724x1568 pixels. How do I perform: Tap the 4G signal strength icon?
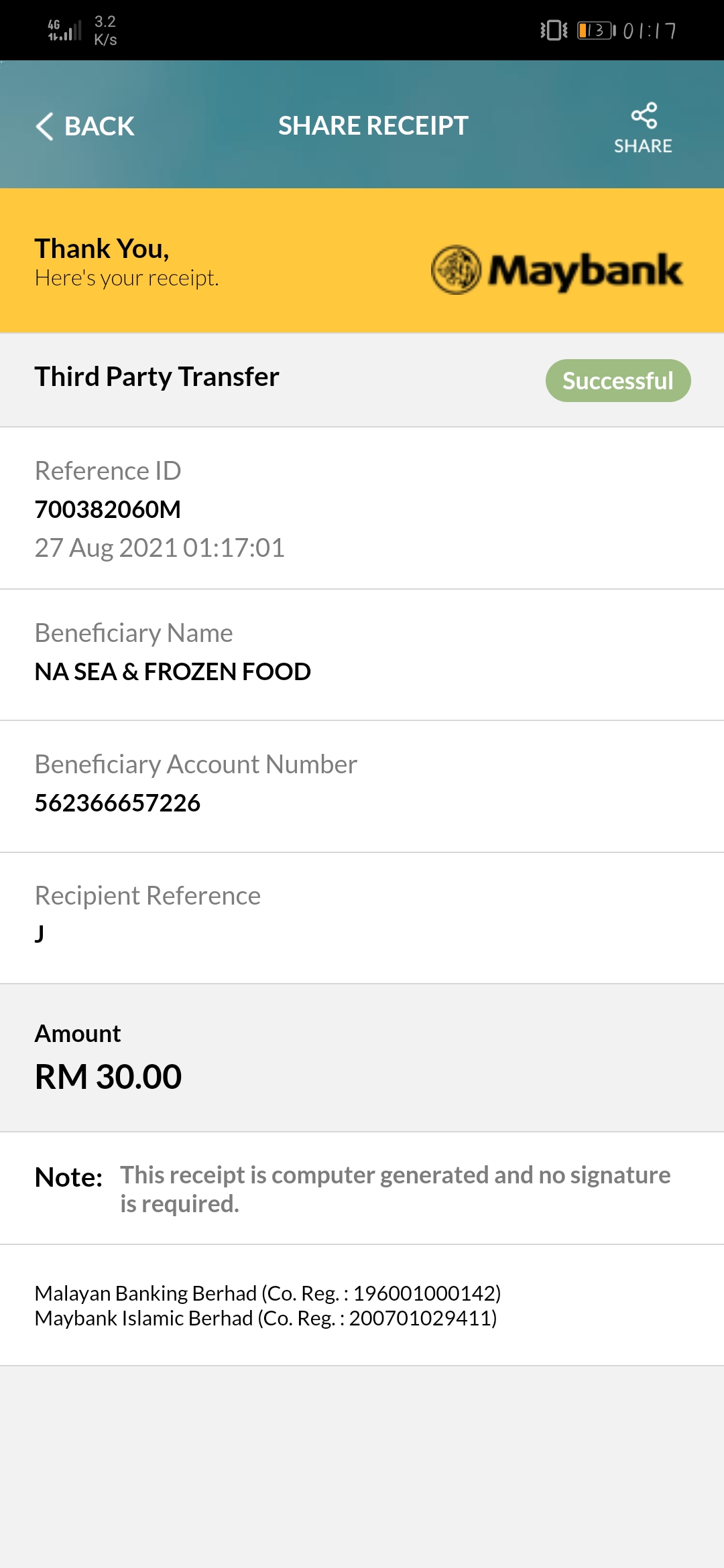click(64, 30)
